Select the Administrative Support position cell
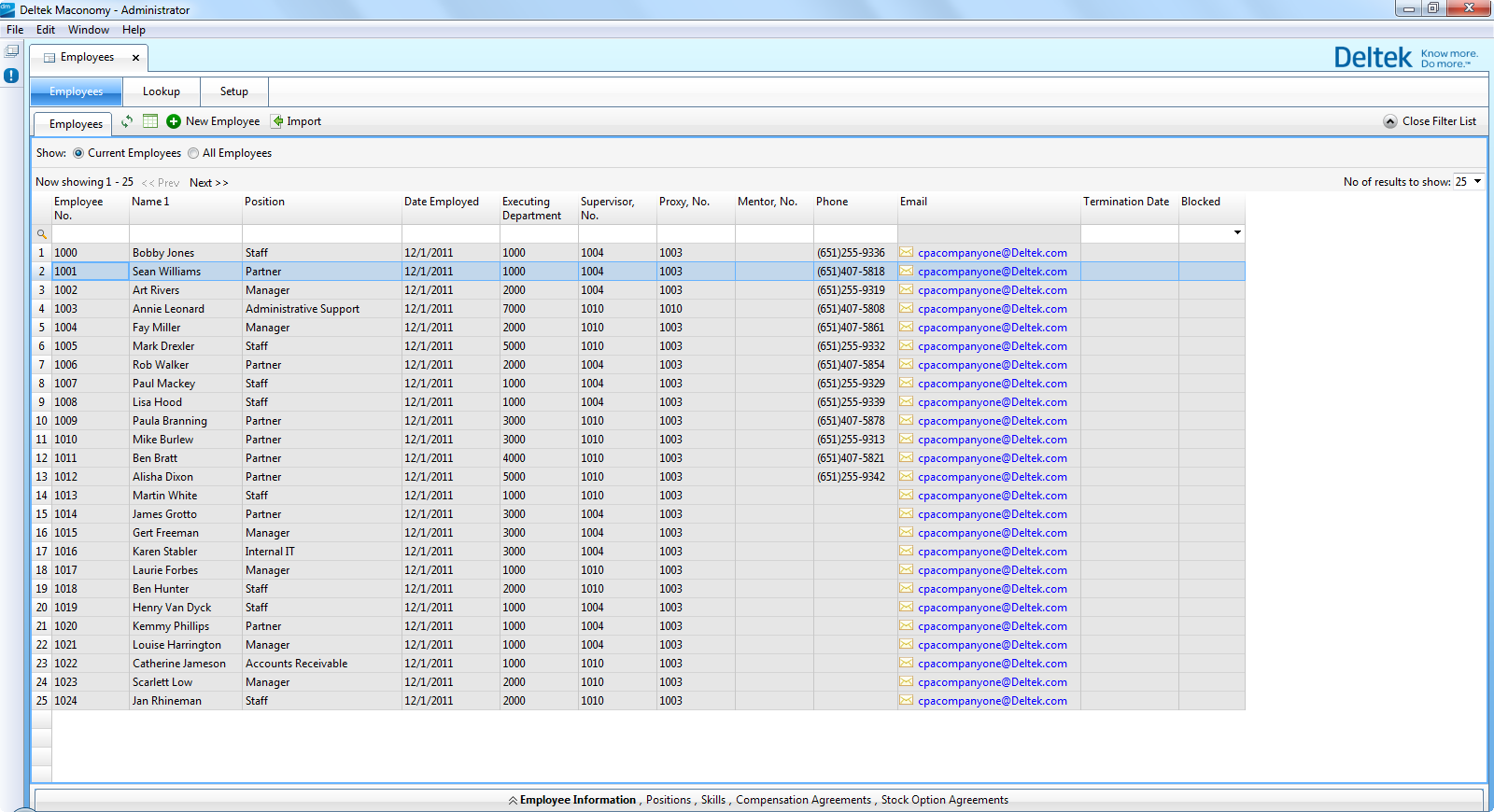This screenshot has width=1494, height=812. (322, 309)
